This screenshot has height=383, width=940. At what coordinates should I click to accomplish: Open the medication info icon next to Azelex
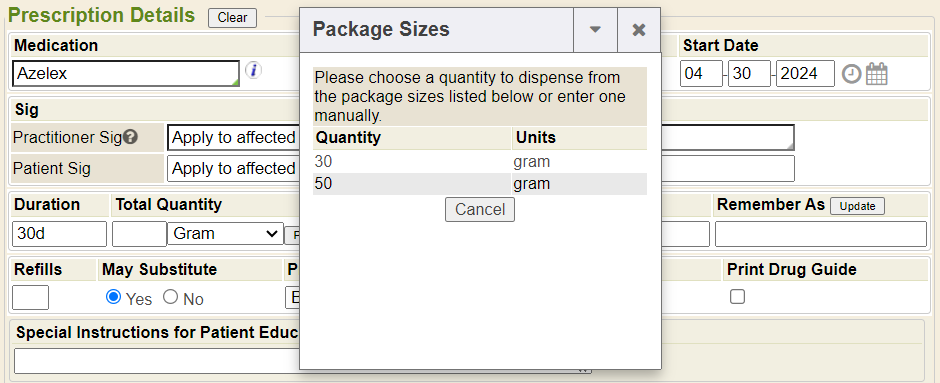(254, 71)
